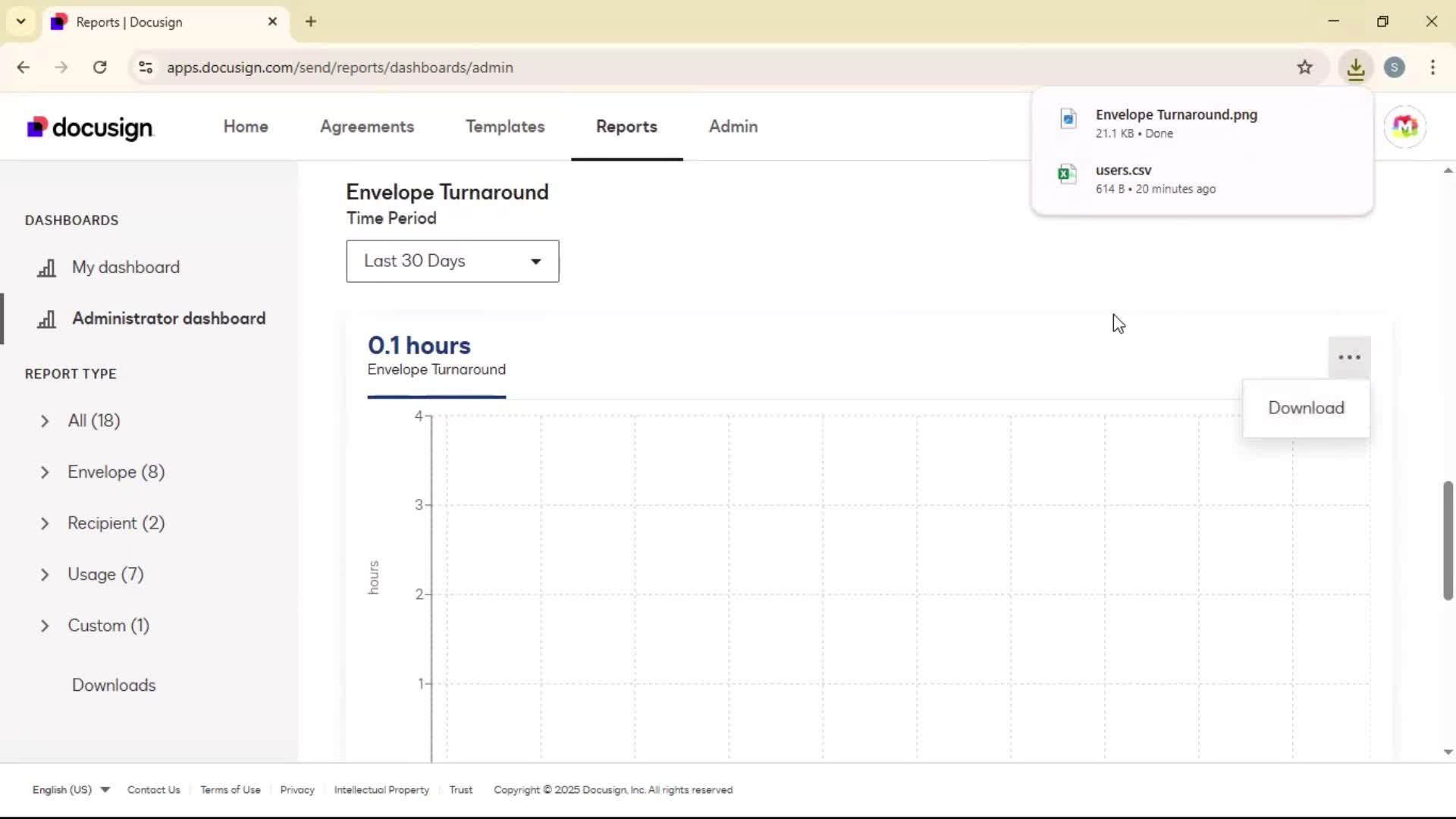
Task: Expand the Envelope (8) report type
Action: 45,472
